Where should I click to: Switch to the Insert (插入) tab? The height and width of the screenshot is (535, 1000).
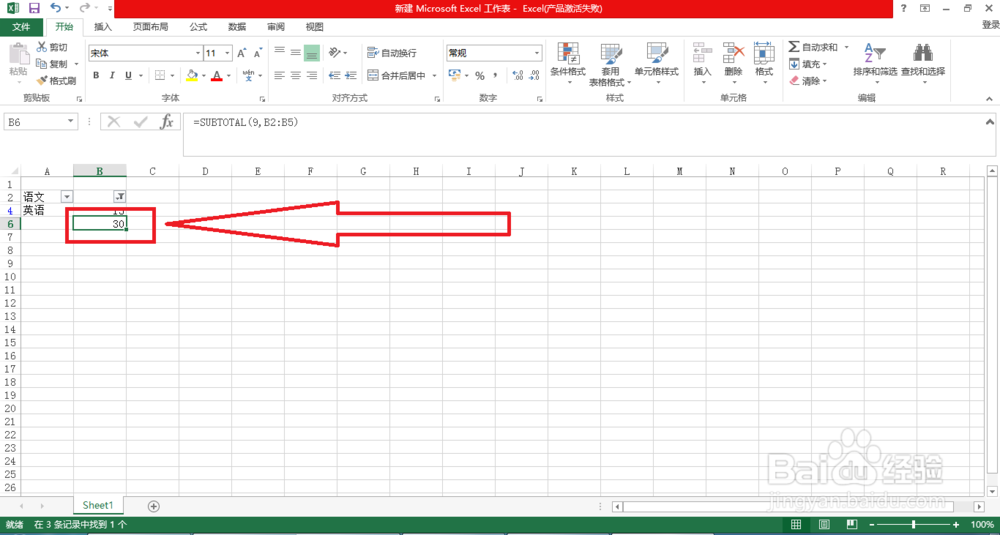pyautogui.click(x=103, y=27)
